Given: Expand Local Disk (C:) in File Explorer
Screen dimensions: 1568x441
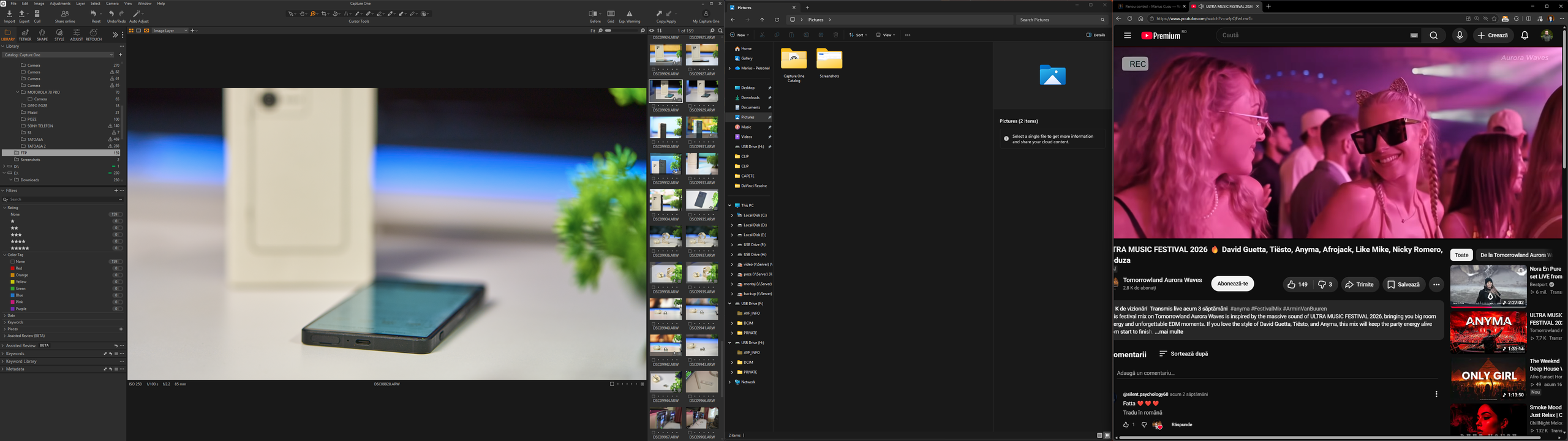Looking at the screenshot, I should (732, 216).
